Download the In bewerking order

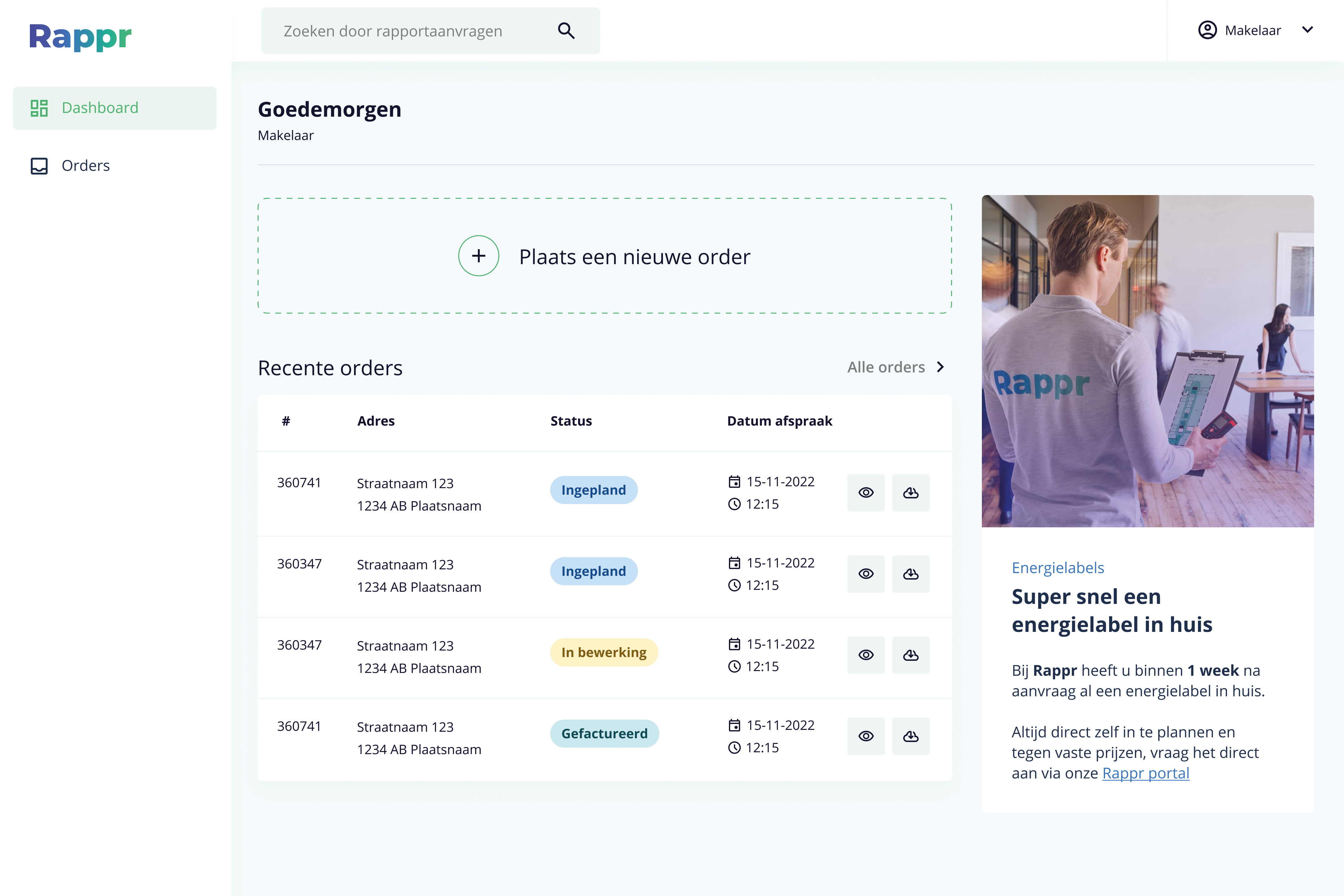(x=911, y=655)
